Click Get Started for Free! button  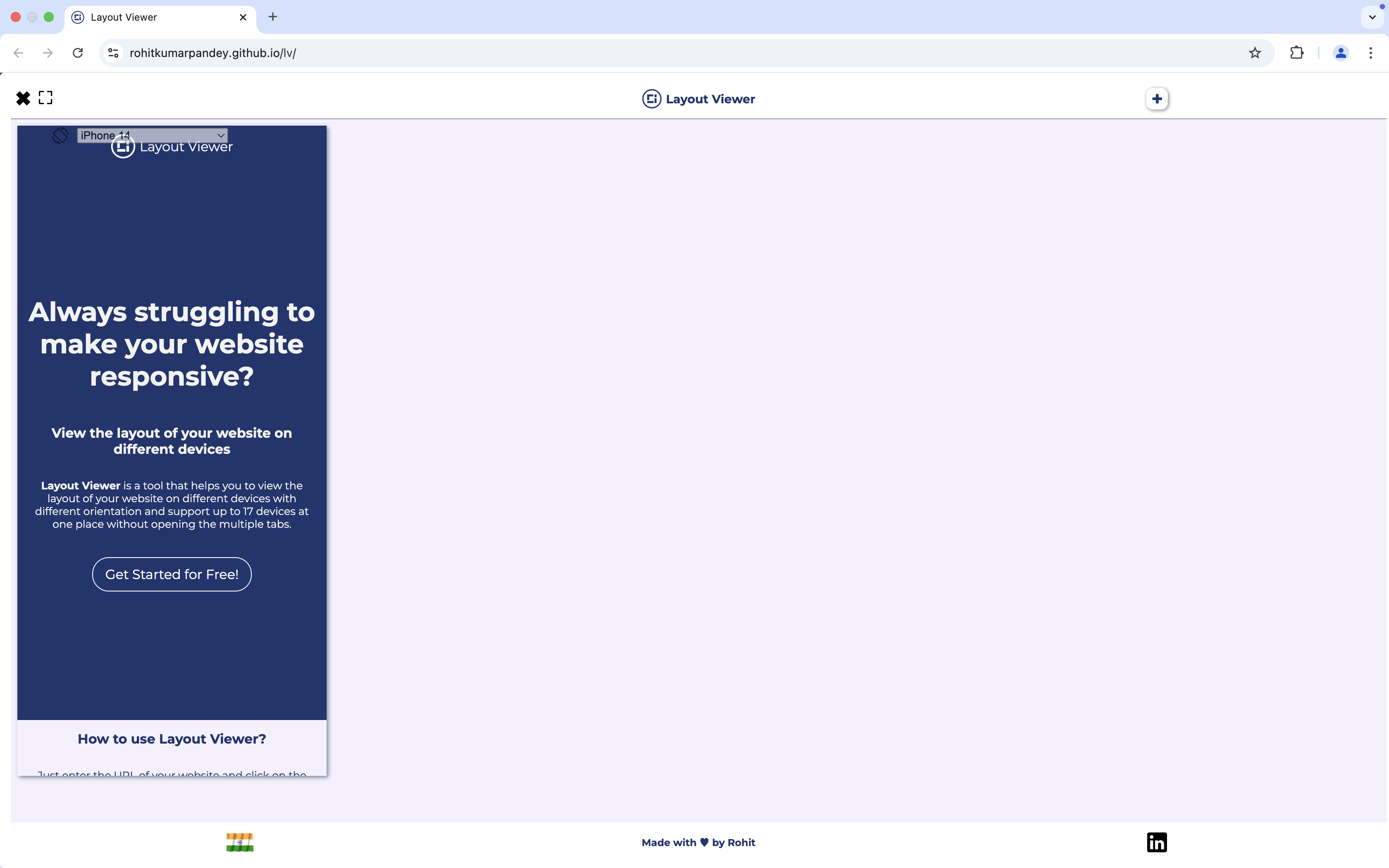point(172,574)
